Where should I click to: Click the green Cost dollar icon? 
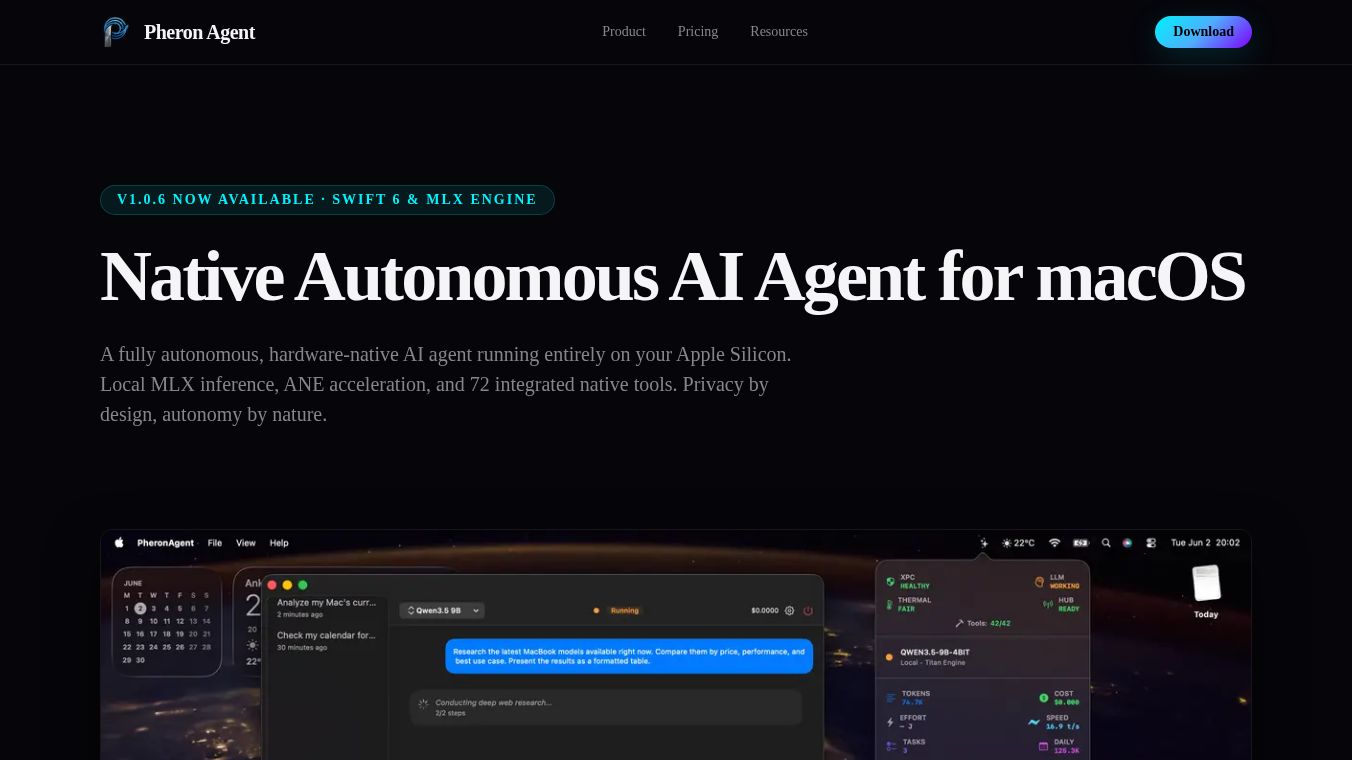[1043, 697]
